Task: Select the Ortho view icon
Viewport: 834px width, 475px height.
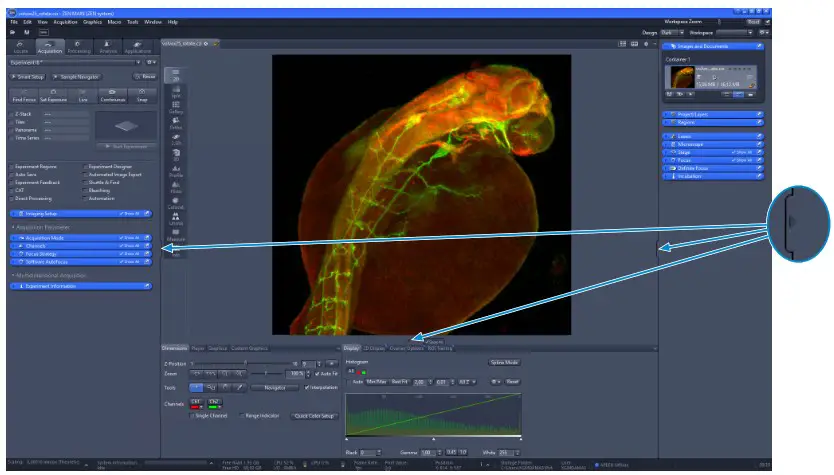Action: (x=176, y=123)
